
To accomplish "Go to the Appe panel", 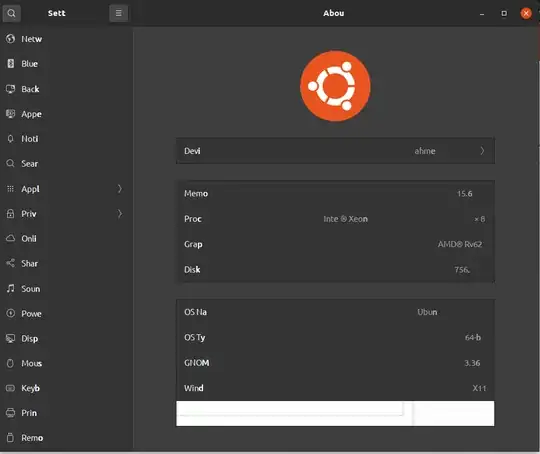I will click(x=67, y=114).
